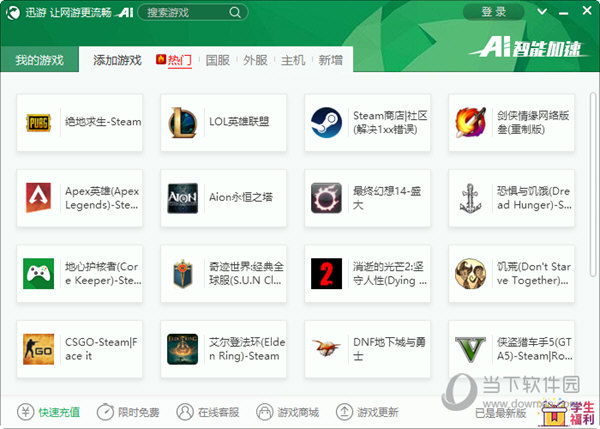Select the 热门 category tab
The height and width of the screenshot is (429, 600).
pos(179,60)
